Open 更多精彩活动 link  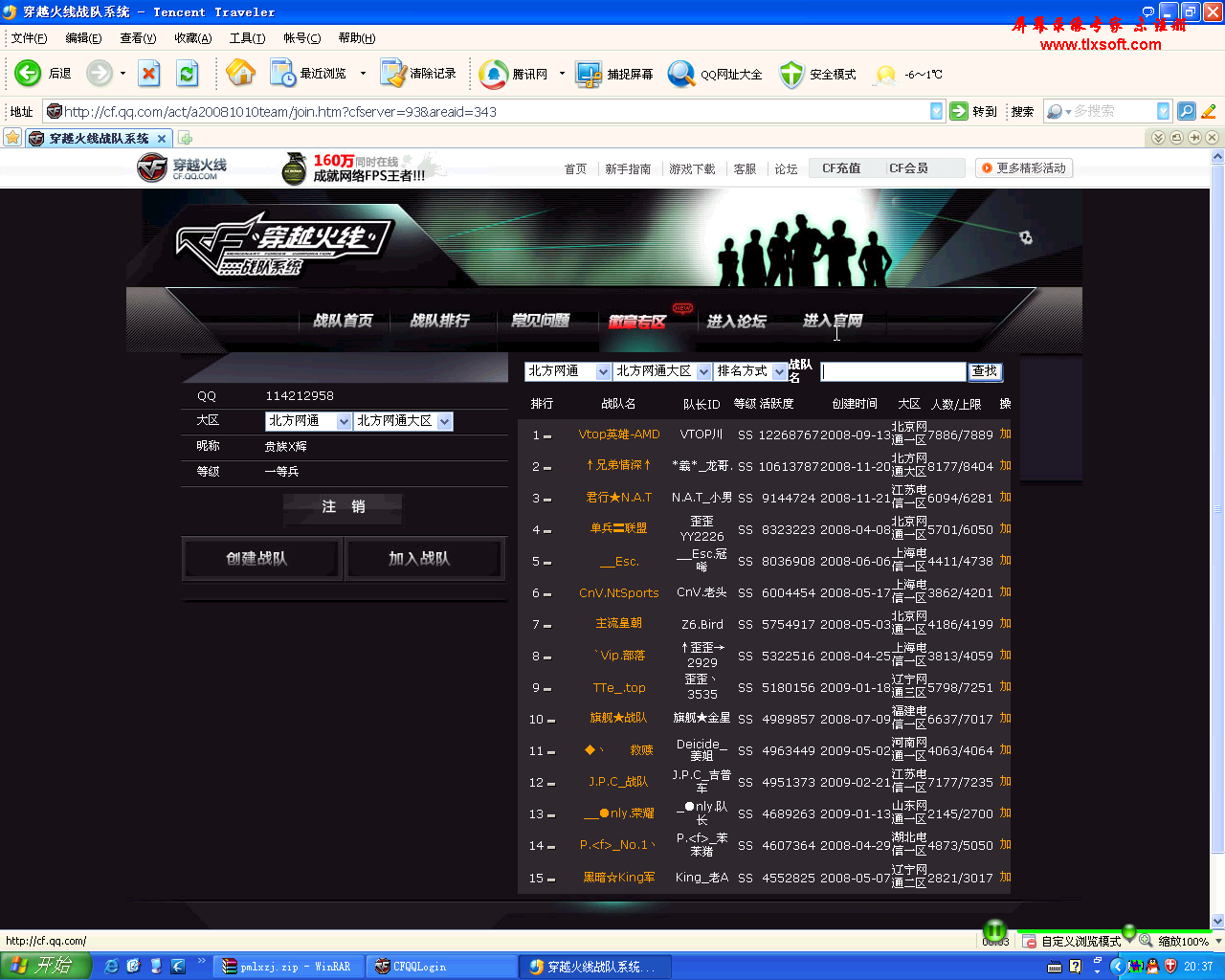pyautogui.click(x=1024, y=168)
